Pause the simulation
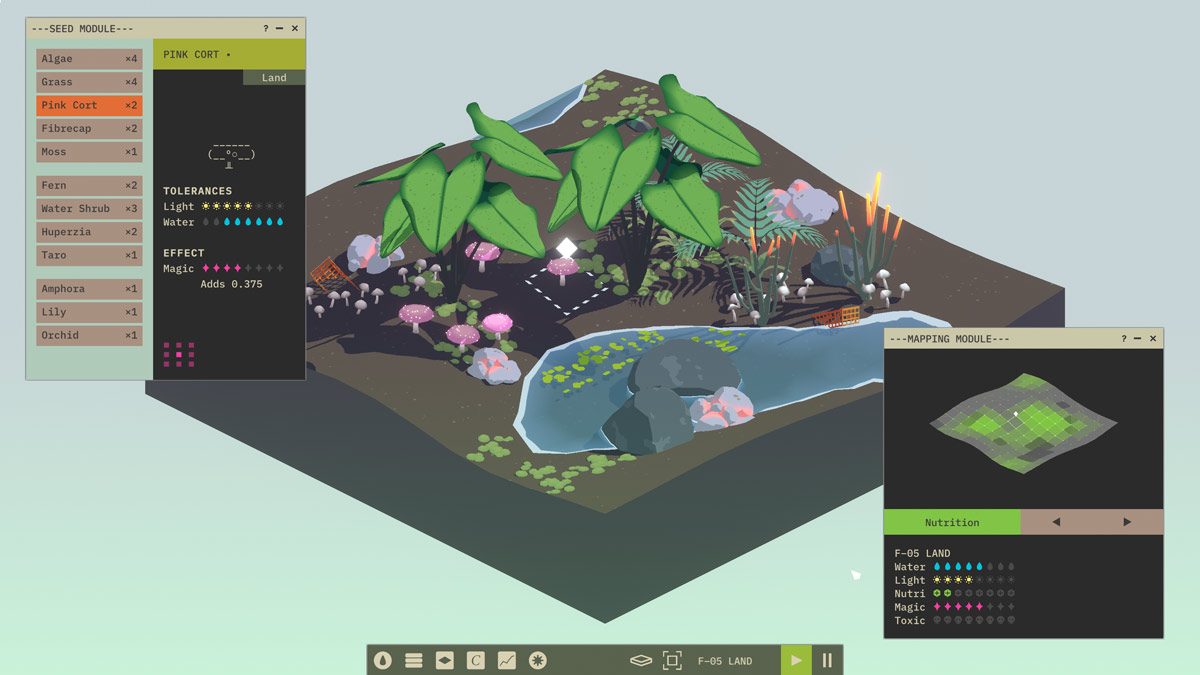The height and width of the screenshot is (675, 1200). click(x=827, y=660)
